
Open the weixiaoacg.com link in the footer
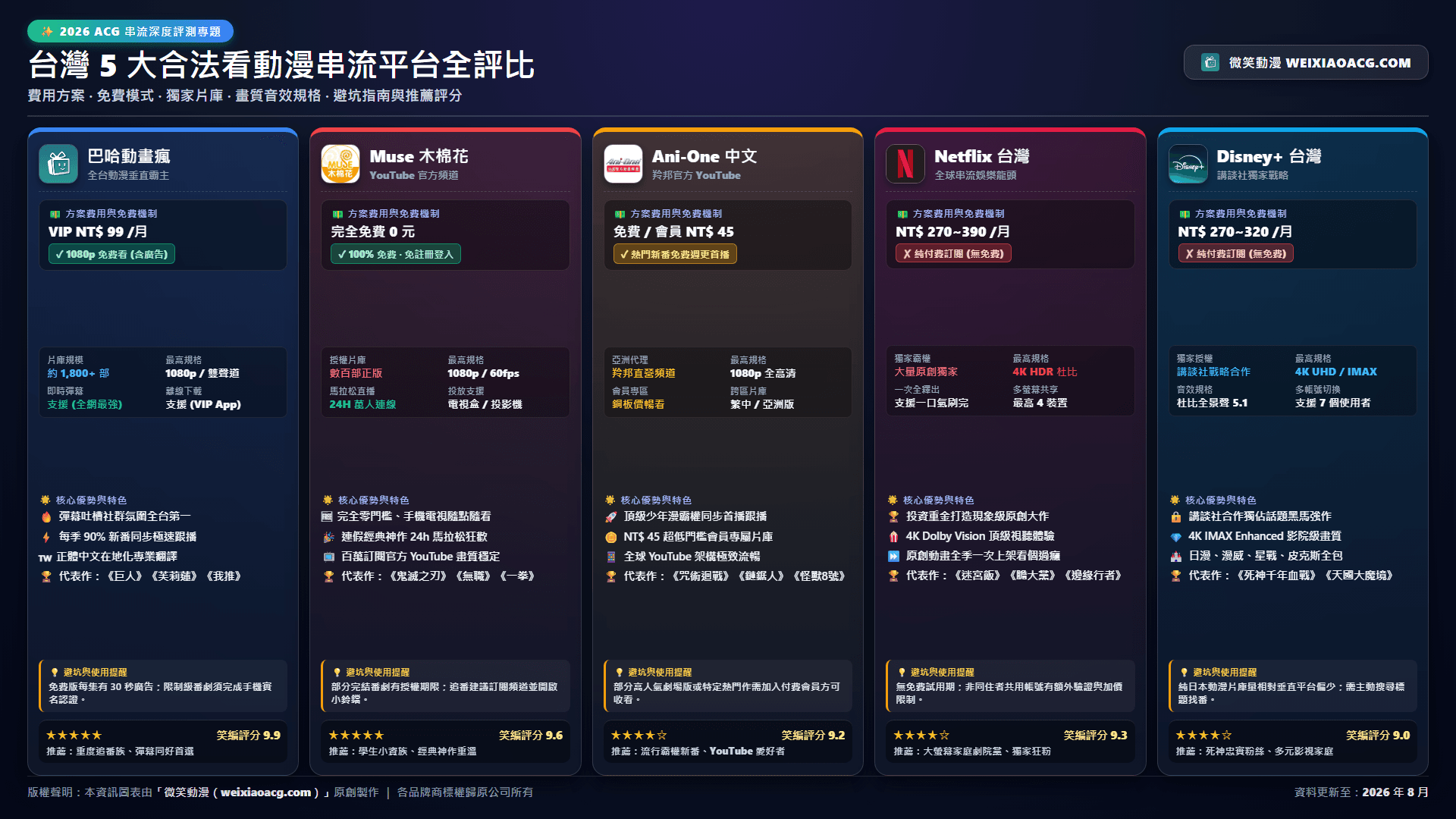(265, 792)
